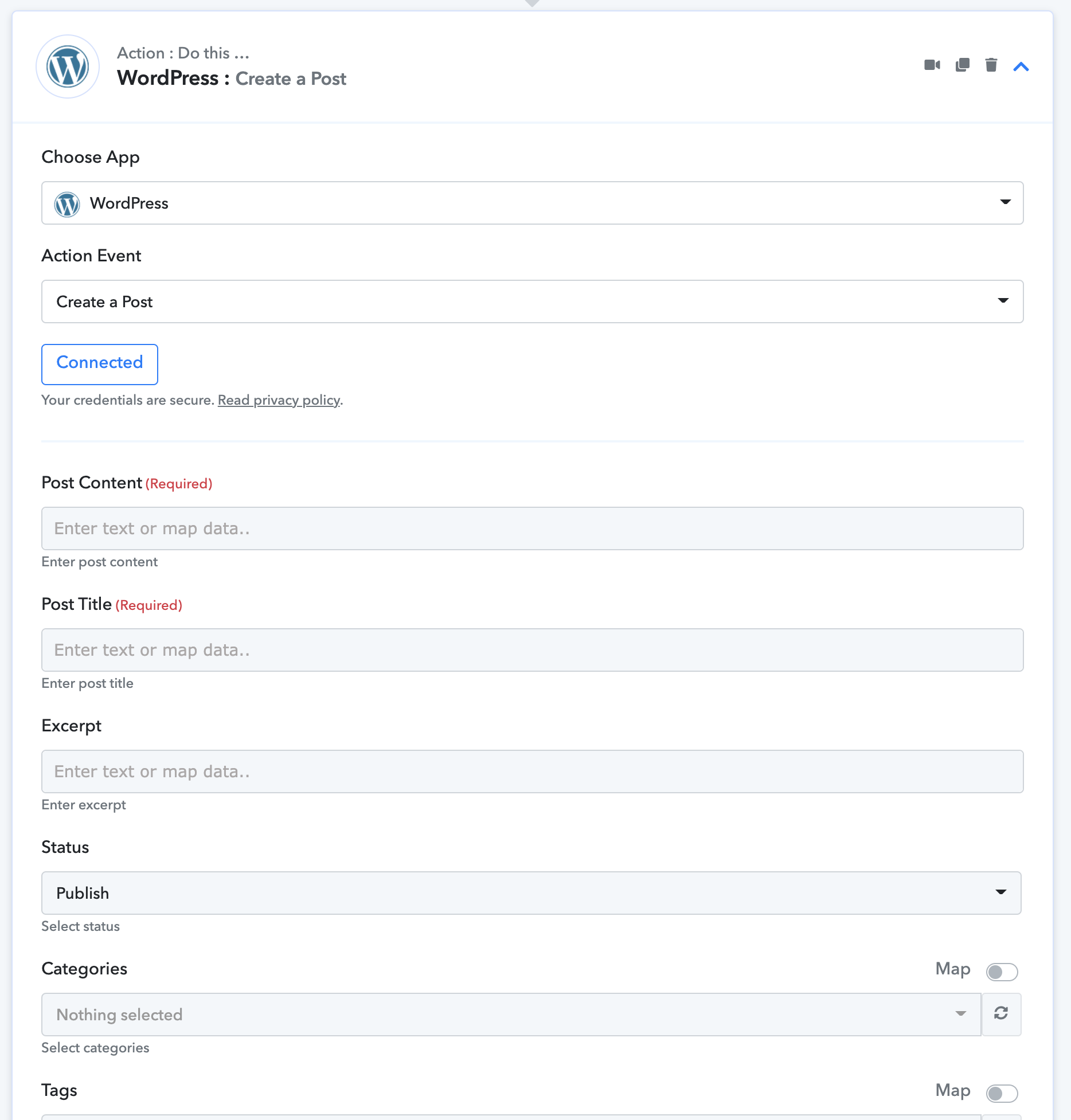Open the Categories Nothing selected dropdown
This screenshot has width=1071, height=1120.
tap(511, 1015)
